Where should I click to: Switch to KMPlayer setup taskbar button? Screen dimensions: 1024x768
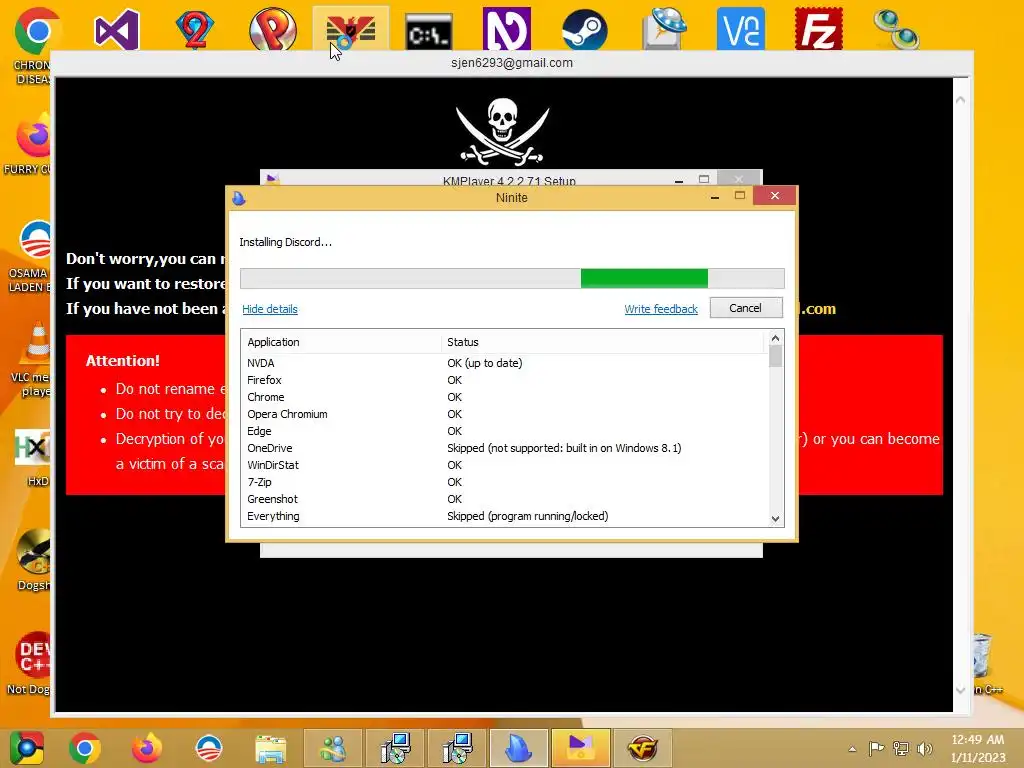pyautogui.click(x=581, y=748)
